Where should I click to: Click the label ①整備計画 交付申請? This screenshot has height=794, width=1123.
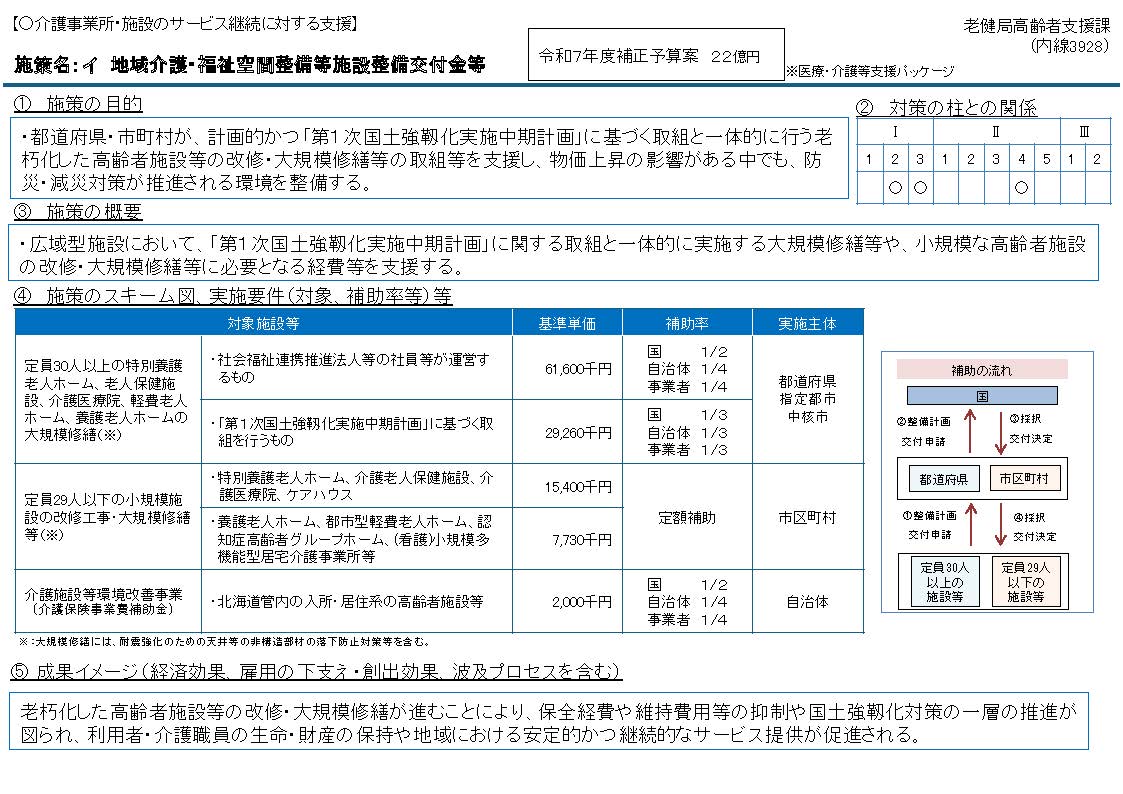(929, 525)
